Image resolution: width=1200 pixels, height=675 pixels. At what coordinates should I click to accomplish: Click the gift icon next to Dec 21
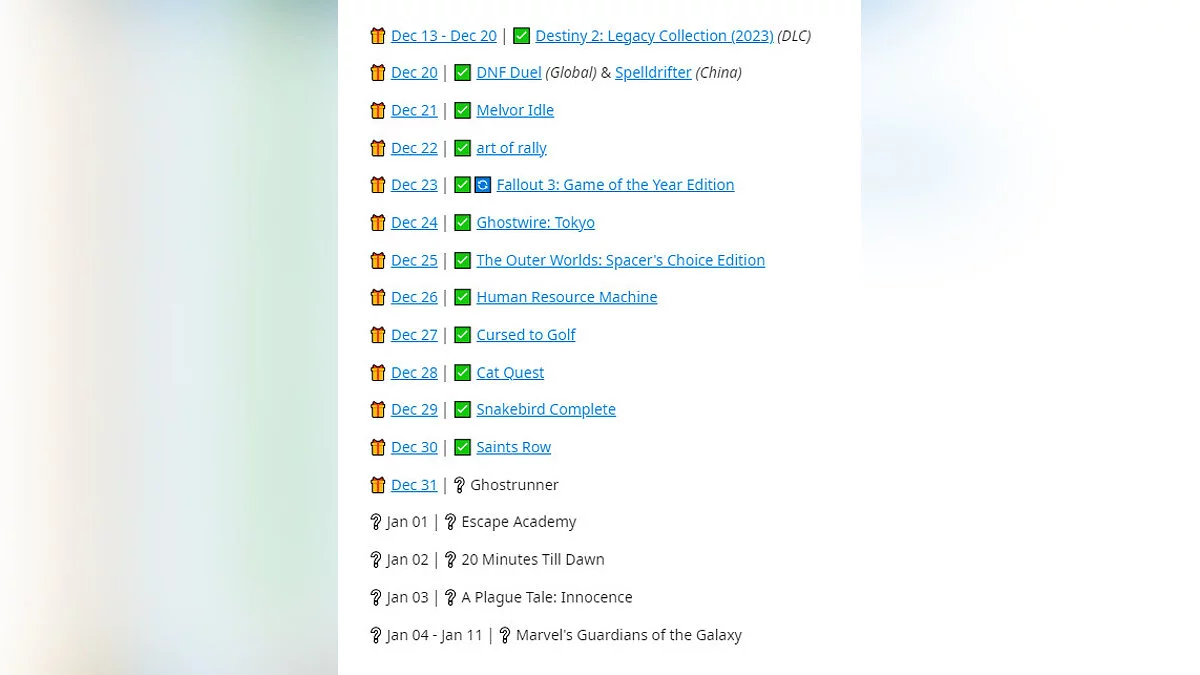(x=378, y=111)
